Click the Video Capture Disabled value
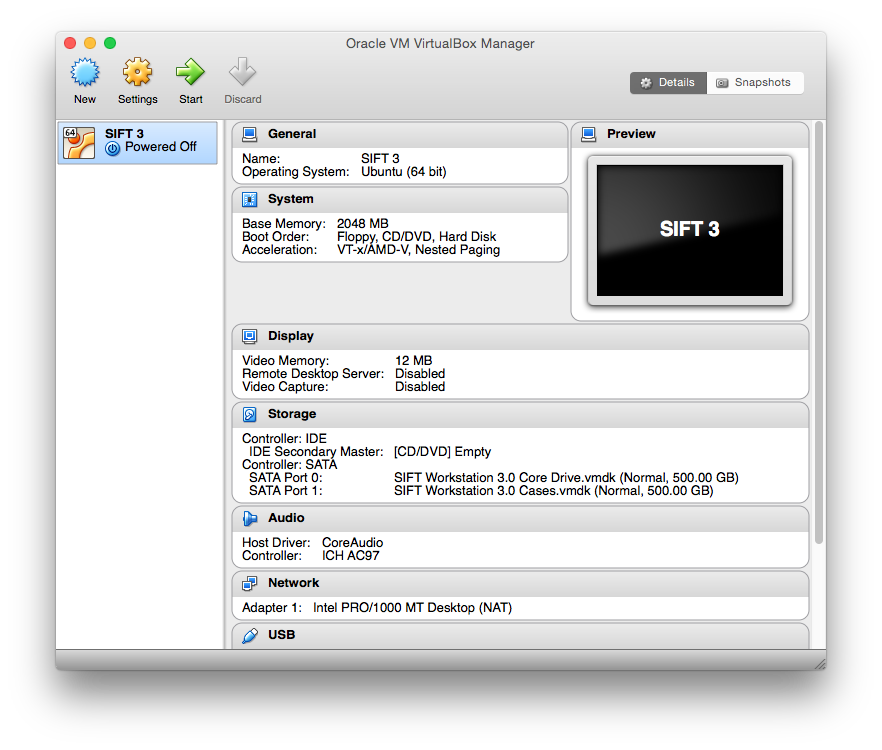This screenshot has height=750, width=882. coord(420,387)
